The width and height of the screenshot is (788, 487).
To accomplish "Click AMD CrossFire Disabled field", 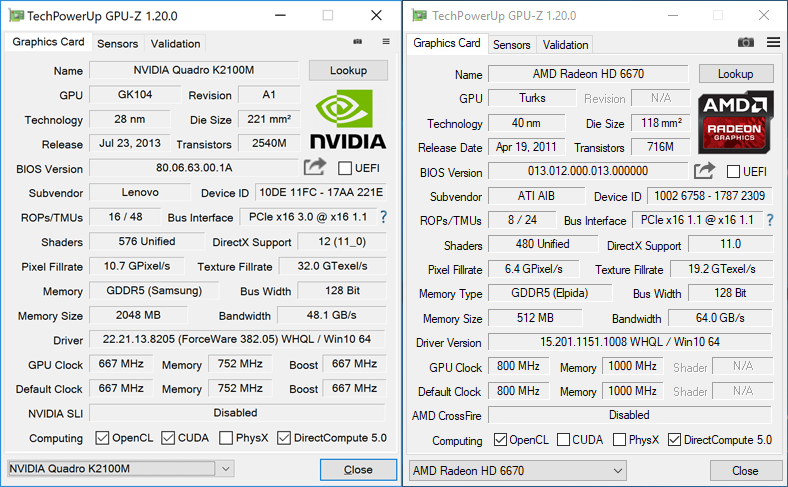I will (x=630, y=415).
